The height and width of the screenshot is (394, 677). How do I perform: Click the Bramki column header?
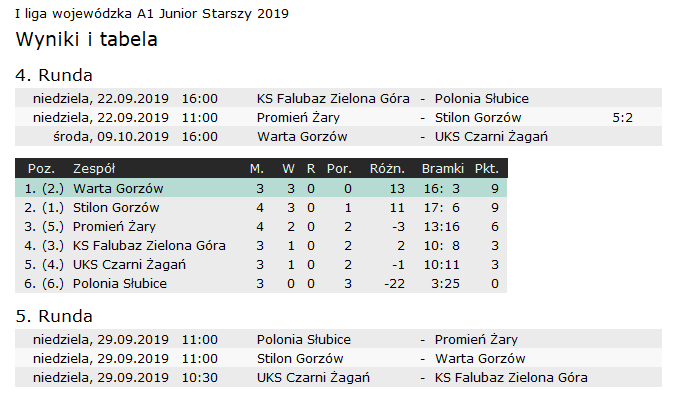(443, 168)
